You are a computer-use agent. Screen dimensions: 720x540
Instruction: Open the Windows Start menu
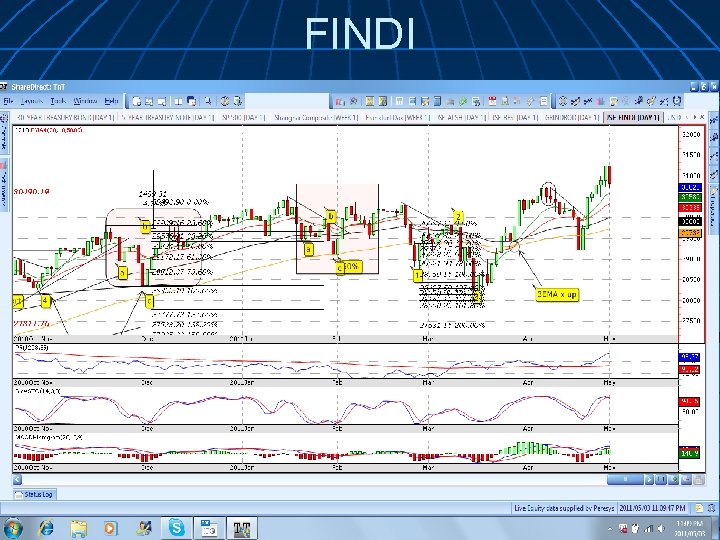12,528
